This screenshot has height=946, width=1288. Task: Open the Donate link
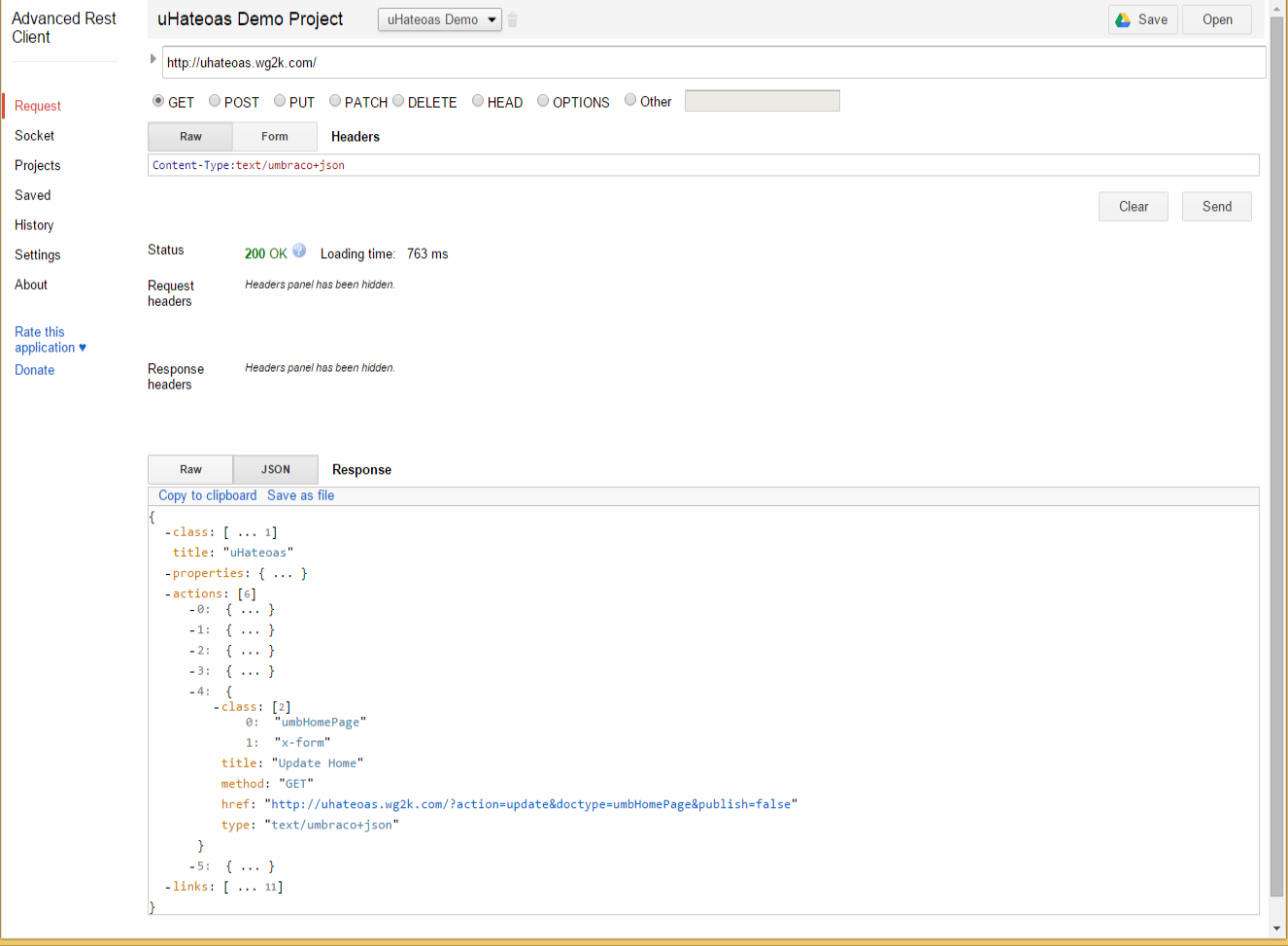pos(35,370)
